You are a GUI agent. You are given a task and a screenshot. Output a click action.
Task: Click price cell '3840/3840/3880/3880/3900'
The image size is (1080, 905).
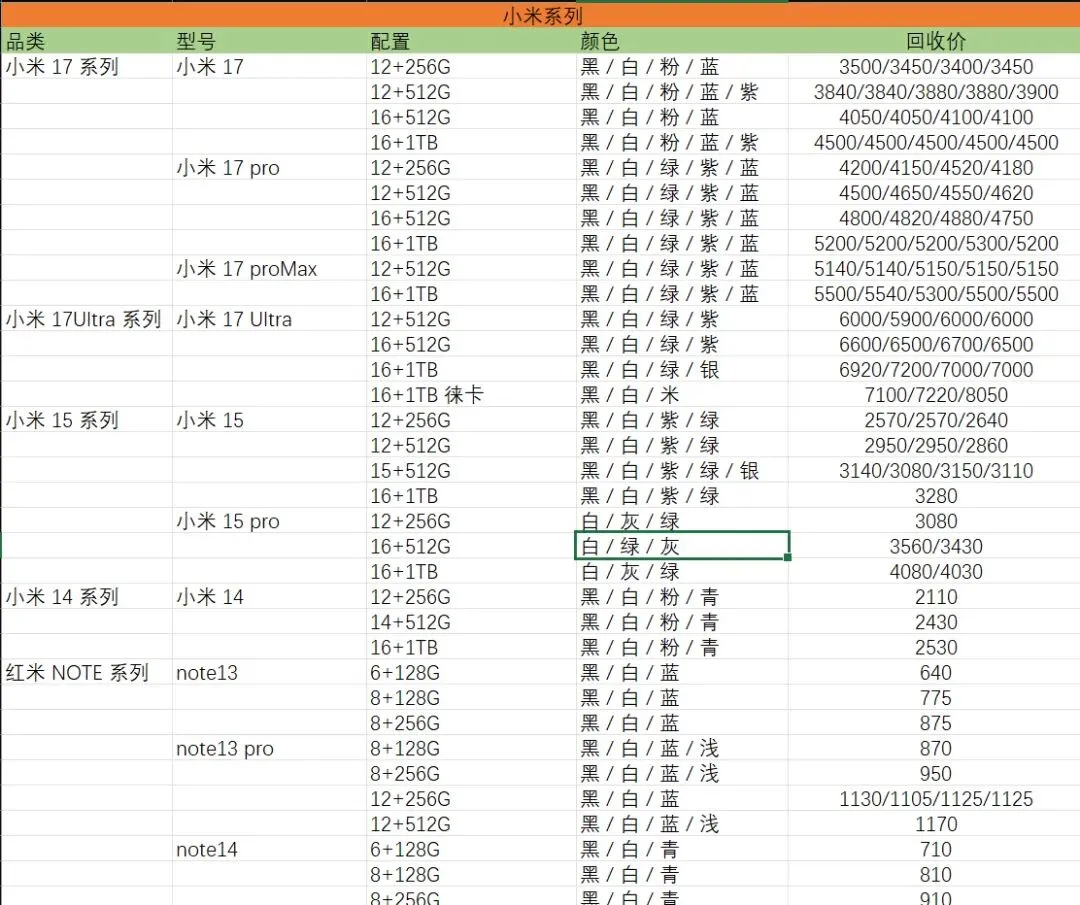pyautogui.click(x=935, y=92)
